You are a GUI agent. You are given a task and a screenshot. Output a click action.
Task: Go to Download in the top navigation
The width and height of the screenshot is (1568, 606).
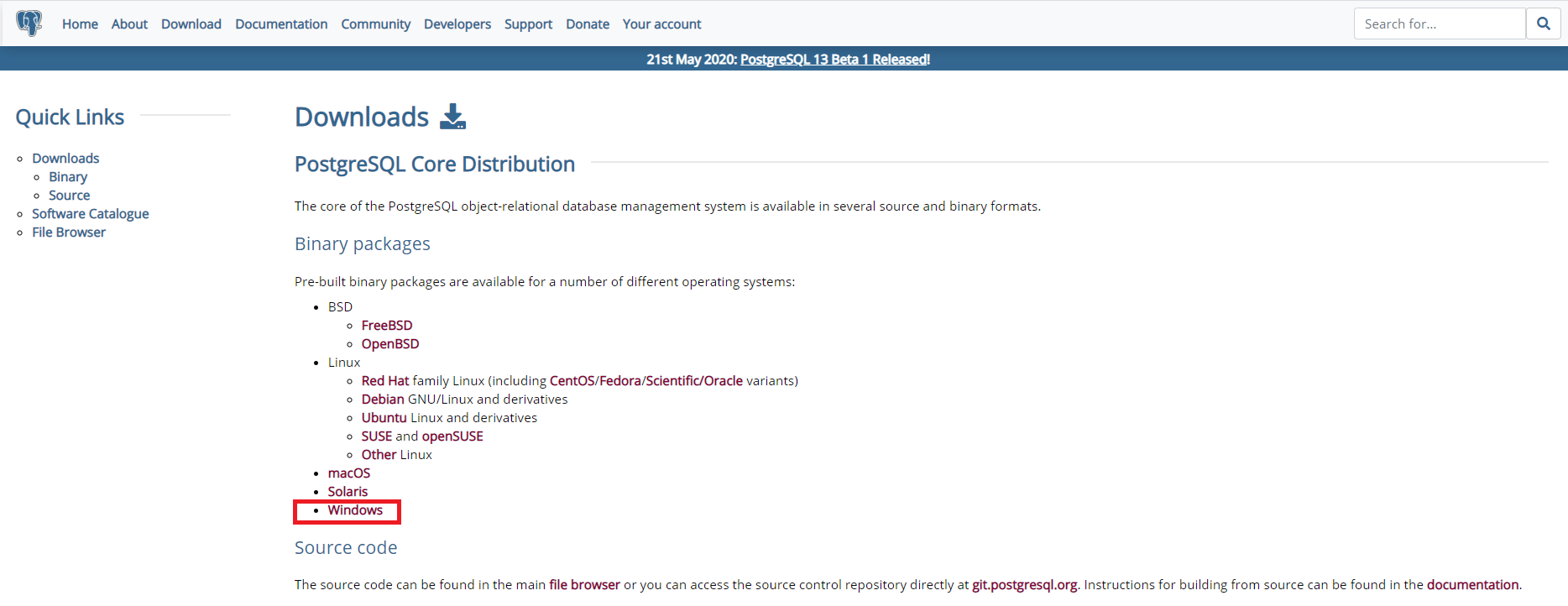[191, 24]
